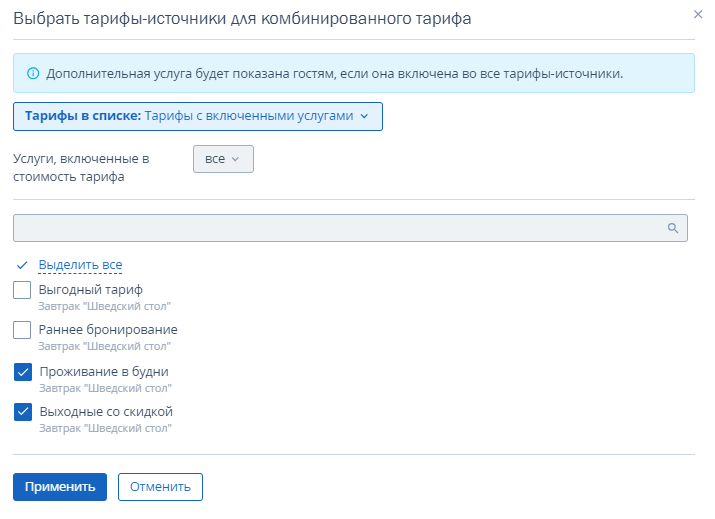This screenshot has height=519, width=715.
Task: Click the notice text about Дополнительная услуга
Action: click(x=334, y=74)
